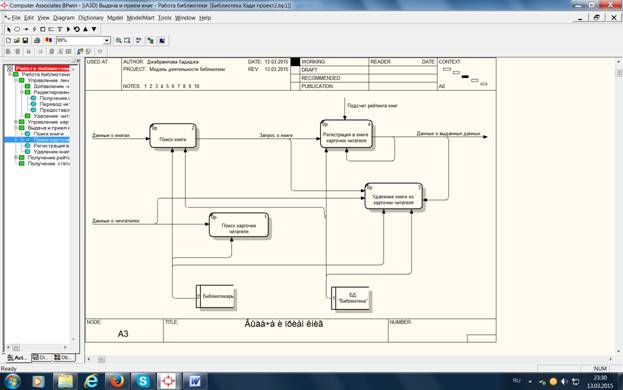
Task: Open the color palette editor icon
Action: pos(48,40)
